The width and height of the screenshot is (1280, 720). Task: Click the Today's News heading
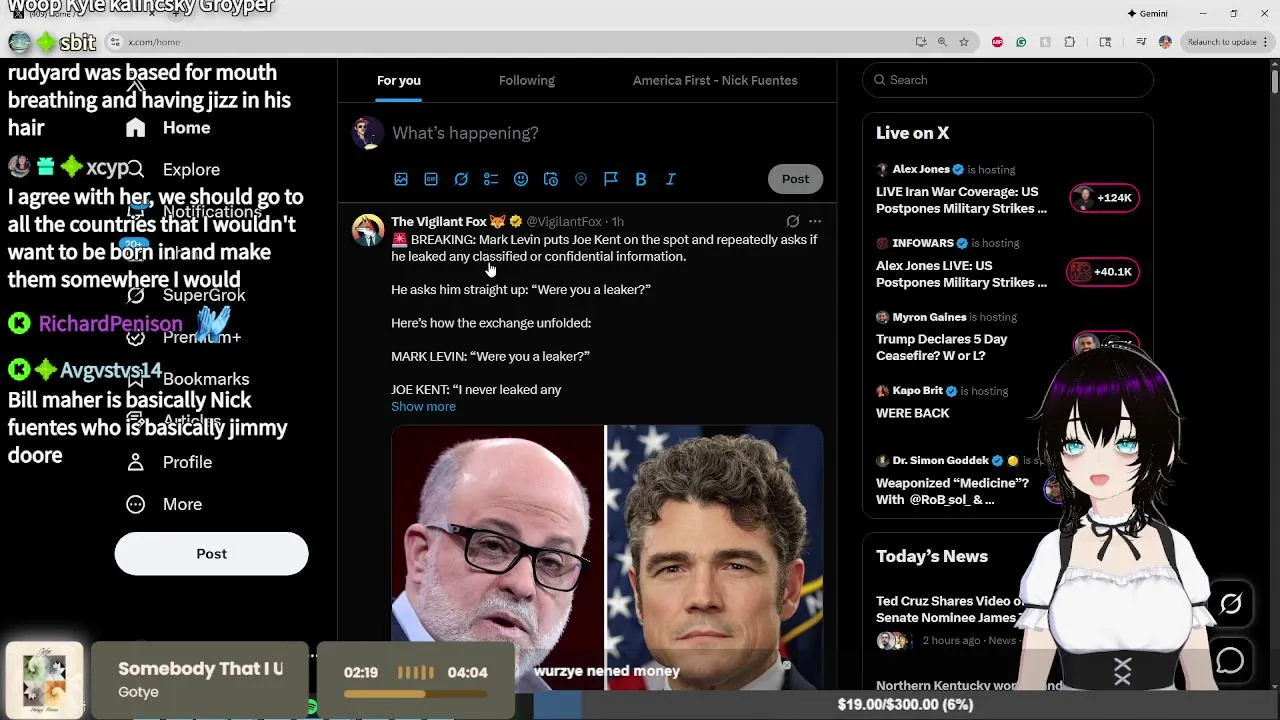point(932,556)
